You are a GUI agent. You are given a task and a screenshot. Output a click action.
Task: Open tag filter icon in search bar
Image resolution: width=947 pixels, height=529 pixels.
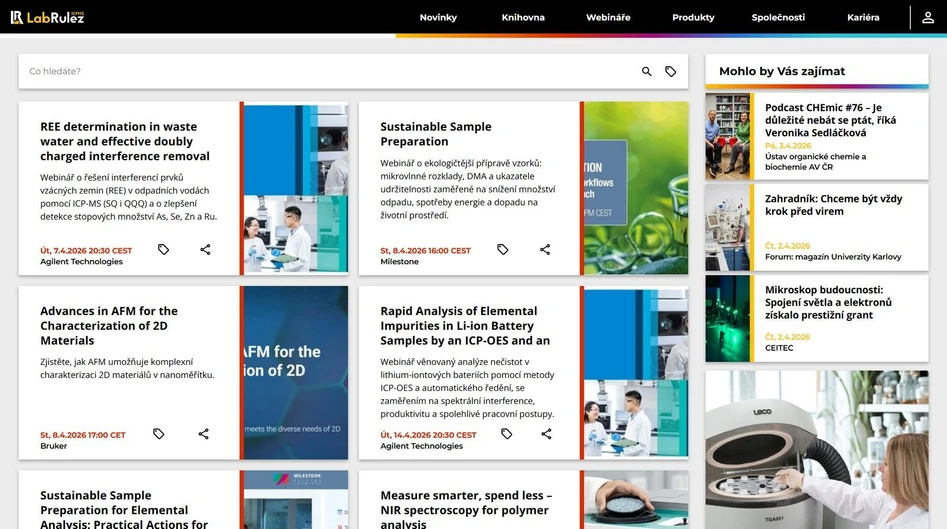(x=671, y=72)
